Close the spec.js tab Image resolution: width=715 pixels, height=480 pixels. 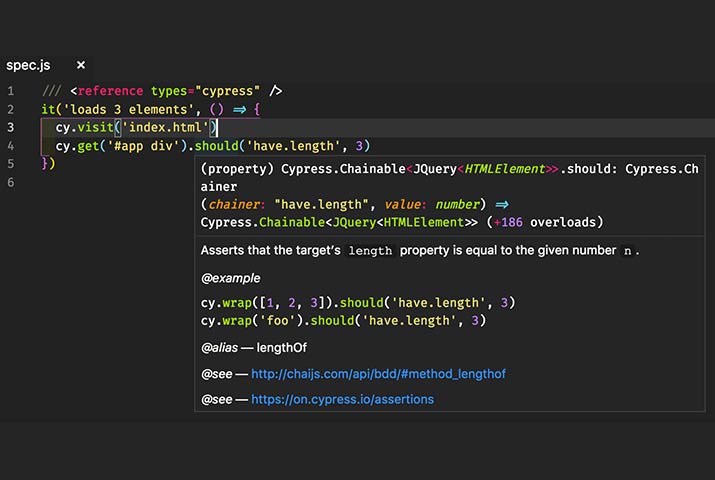click(x=81, y=65)
